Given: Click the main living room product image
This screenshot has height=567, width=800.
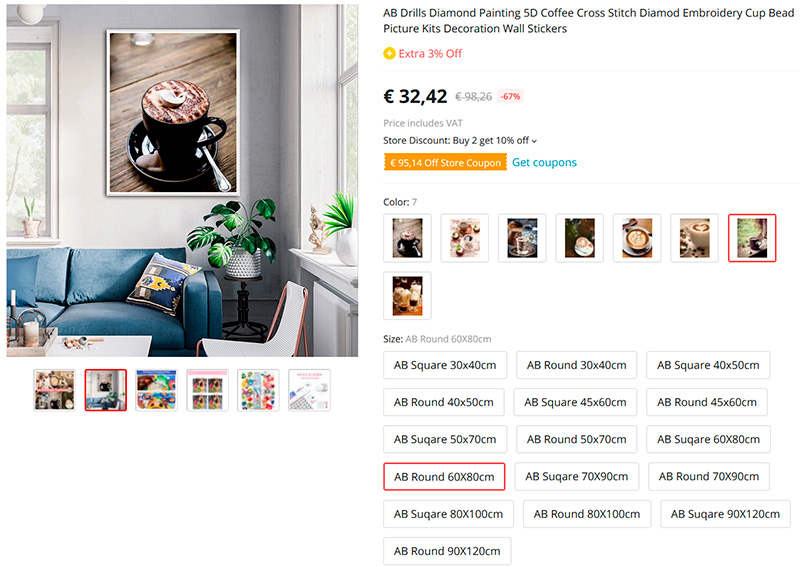Looking at the screenshot, I should tap(182, 180).
